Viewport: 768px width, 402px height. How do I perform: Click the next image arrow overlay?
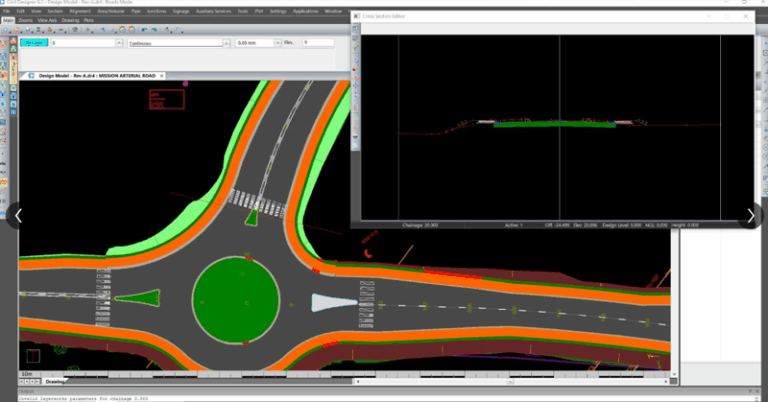[x=751, y=215]
